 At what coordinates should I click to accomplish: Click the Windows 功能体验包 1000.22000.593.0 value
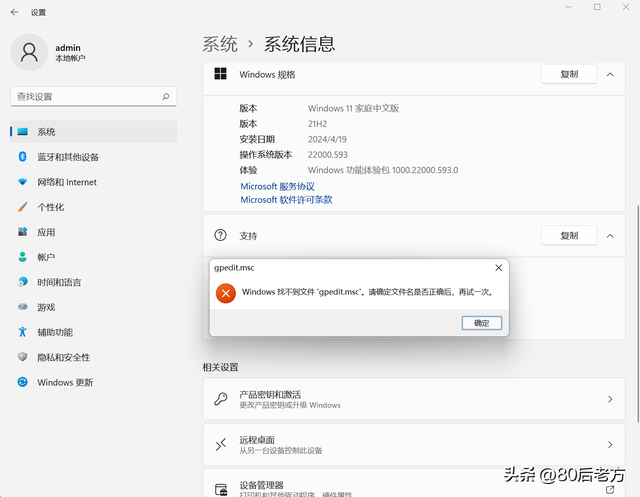383,170
